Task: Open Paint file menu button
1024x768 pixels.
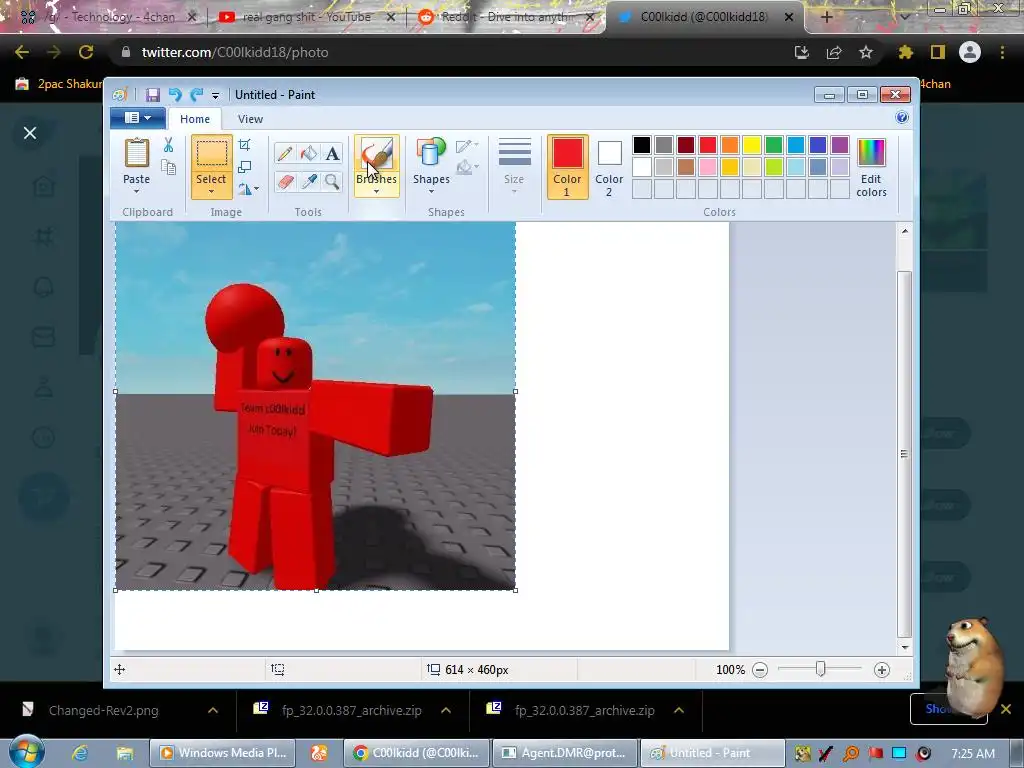Action: [x=137, y=118]
